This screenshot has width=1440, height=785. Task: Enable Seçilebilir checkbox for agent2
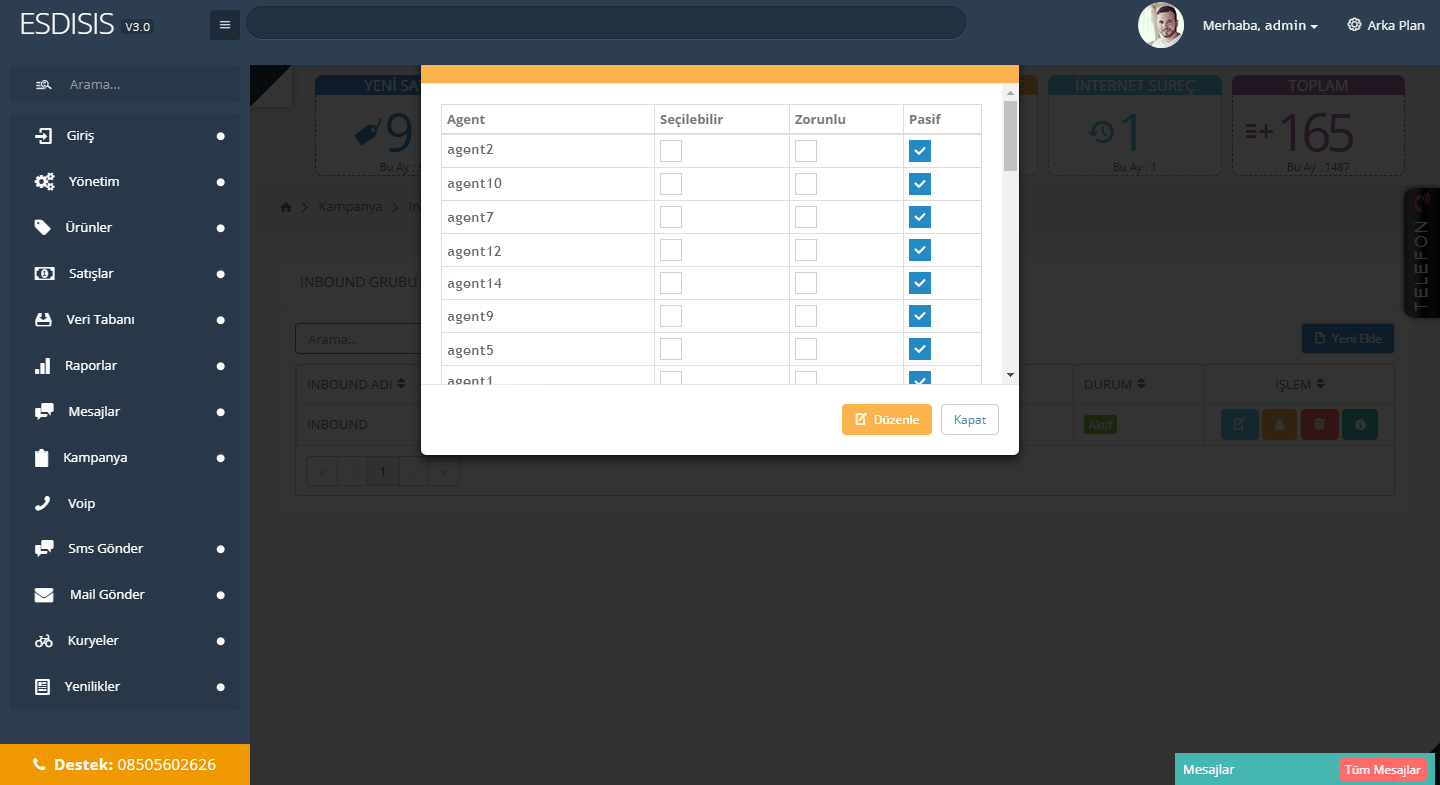tap(671, 151)
